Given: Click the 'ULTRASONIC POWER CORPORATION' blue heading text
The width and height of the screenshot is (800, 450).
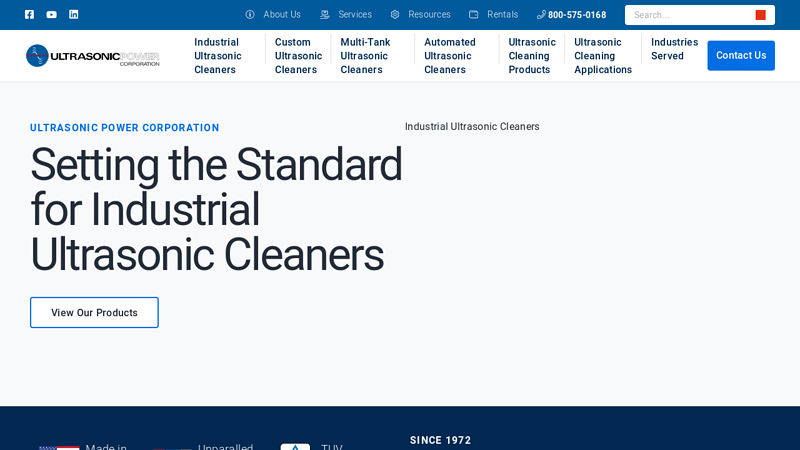Looking at the screenshot, I should coord(124,128).
